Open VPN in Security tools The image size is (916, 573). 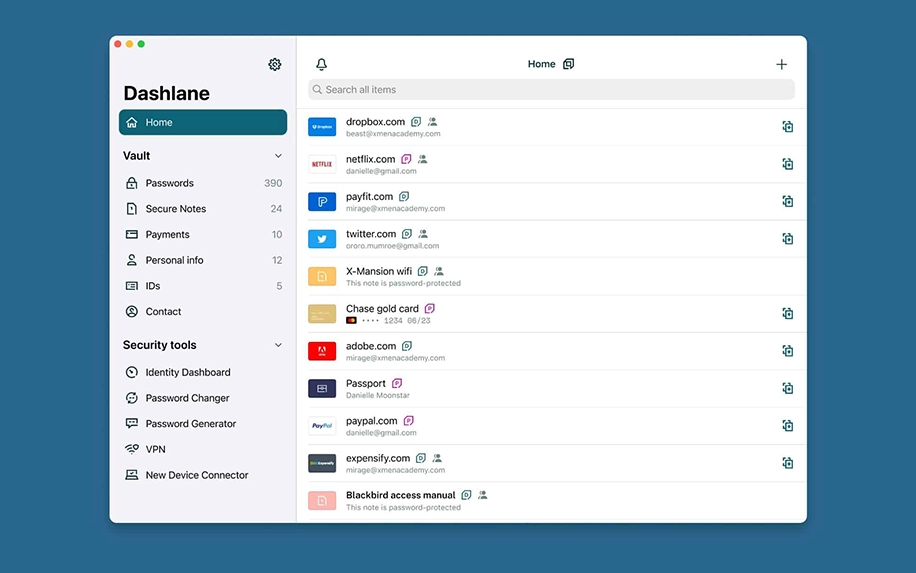tap(203, 449)
